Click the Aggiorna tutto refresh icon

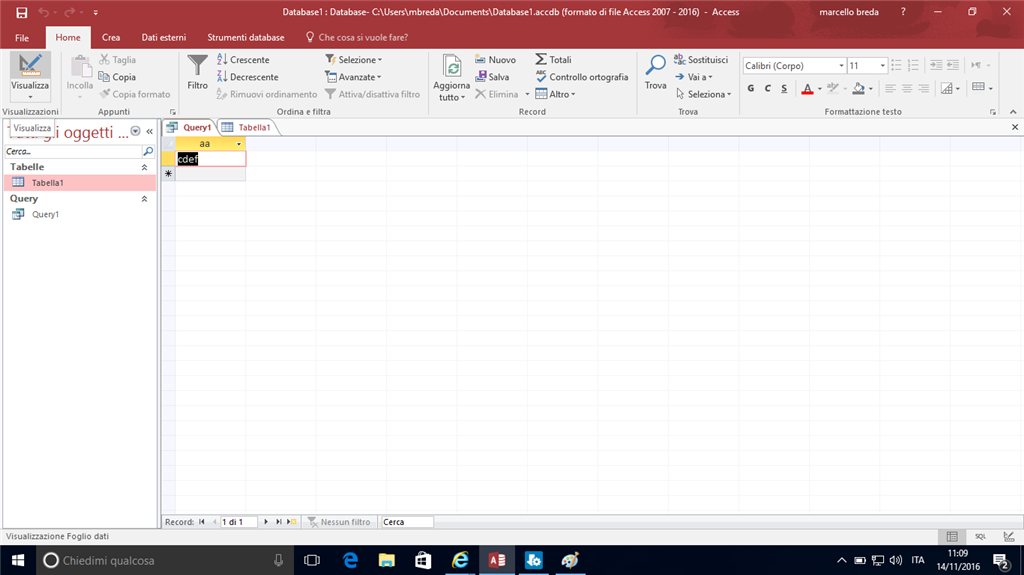pyautogui.click(x=451, y=67)
